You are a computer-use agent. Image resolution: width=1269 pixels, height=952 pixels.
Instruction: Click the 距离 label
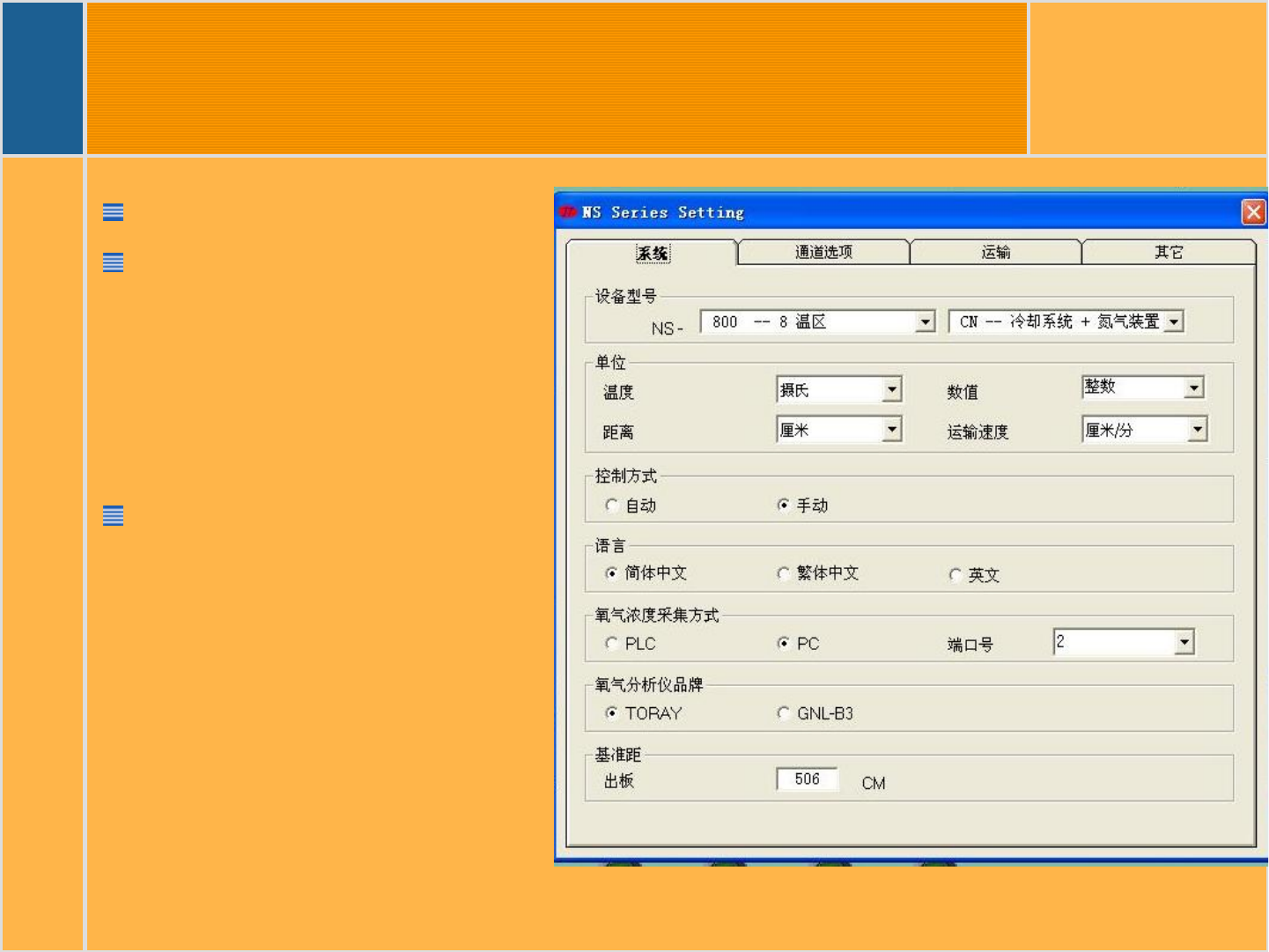coord(618,432)
